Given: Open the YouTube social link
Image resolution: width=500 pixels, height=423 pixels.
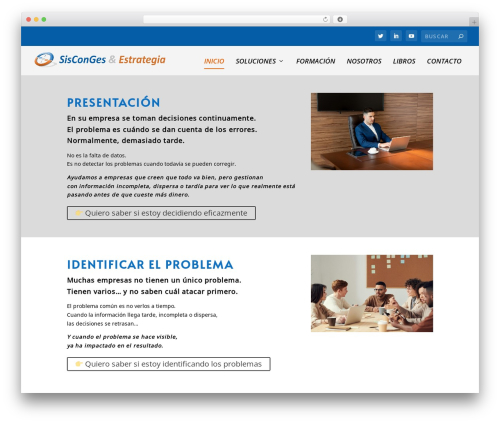Looking at the screenshot, I should [411, 36].
